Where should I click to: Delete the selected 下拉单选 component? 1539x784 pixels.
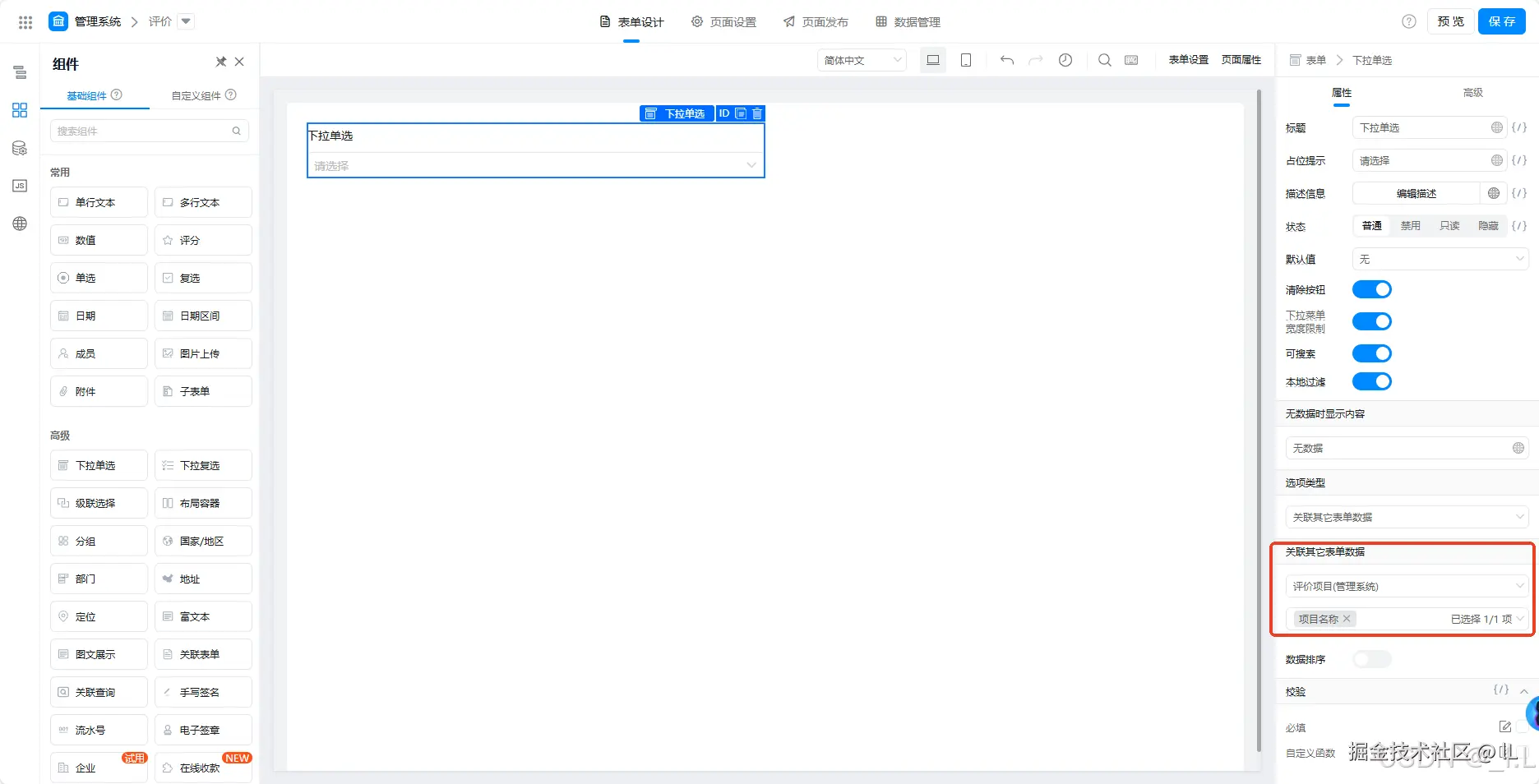[757, 113]
